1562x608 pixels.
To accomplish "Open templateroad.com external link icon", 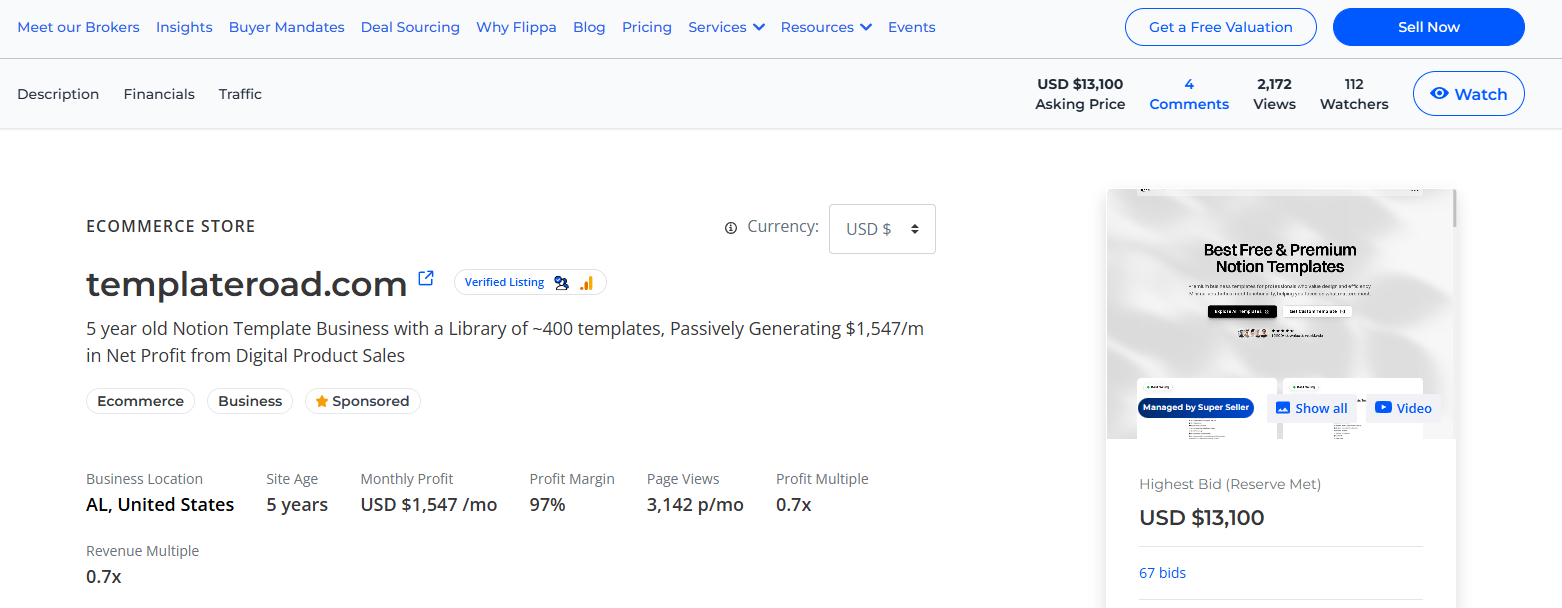I will [x=426, y=279].
